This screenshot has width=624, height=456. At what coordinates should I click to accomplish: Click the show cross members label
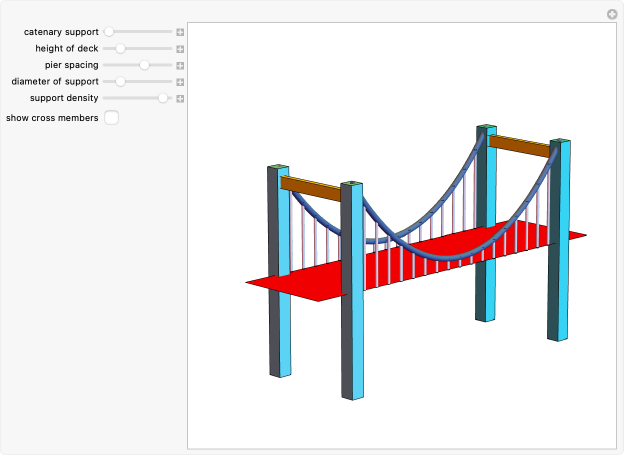(52, 118)
